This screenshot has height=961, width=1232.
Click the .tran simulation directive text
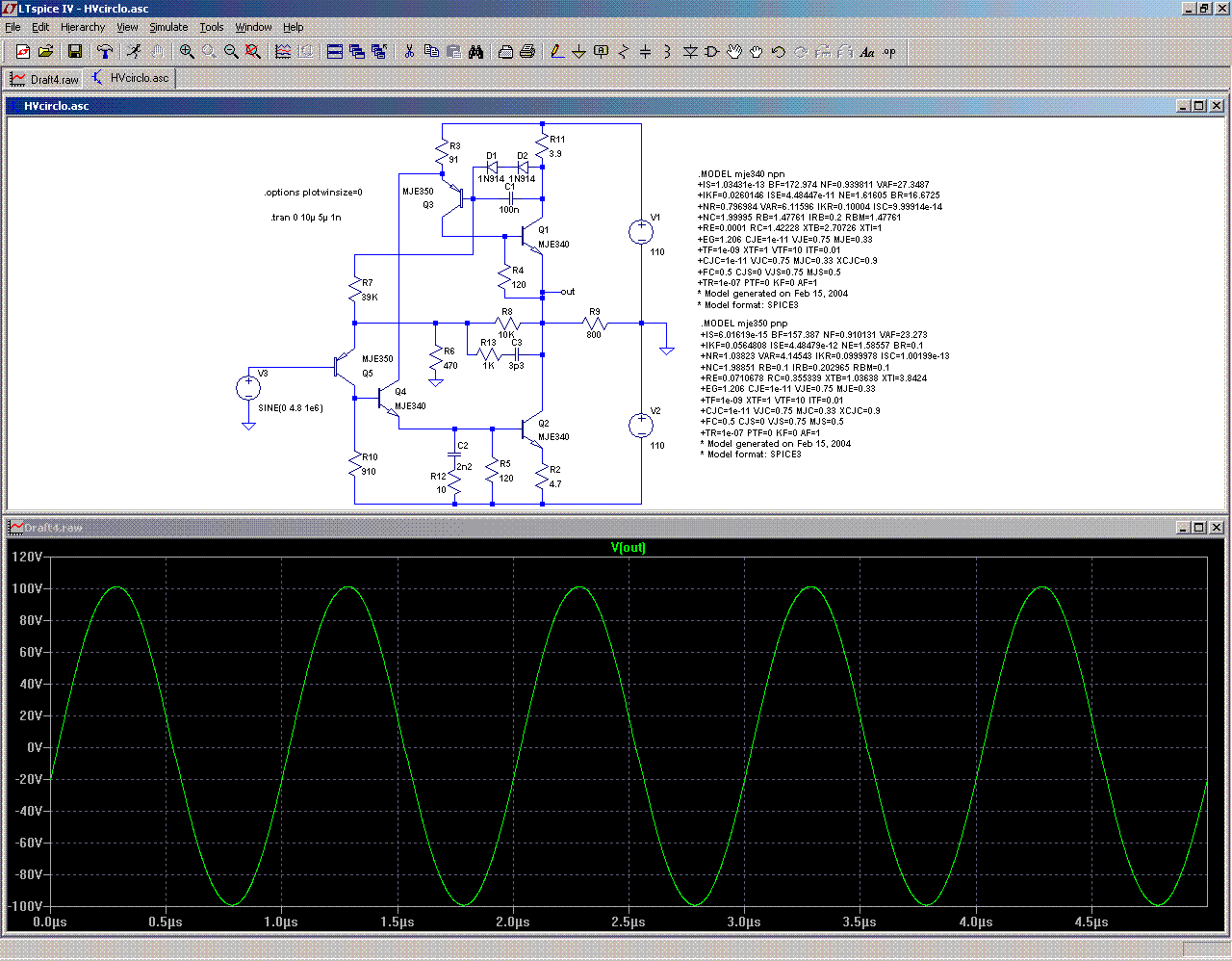(x=306, y=218)
